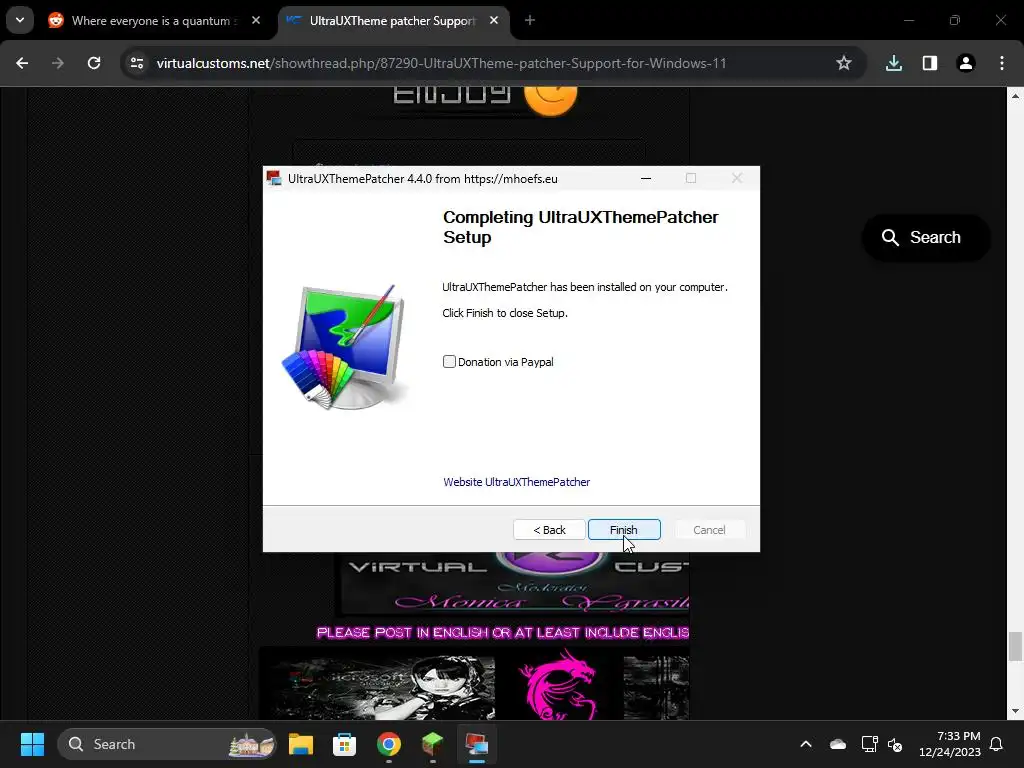Open the Chrome profile icon
Screen dimensions: 1024x768
[966, 63]
